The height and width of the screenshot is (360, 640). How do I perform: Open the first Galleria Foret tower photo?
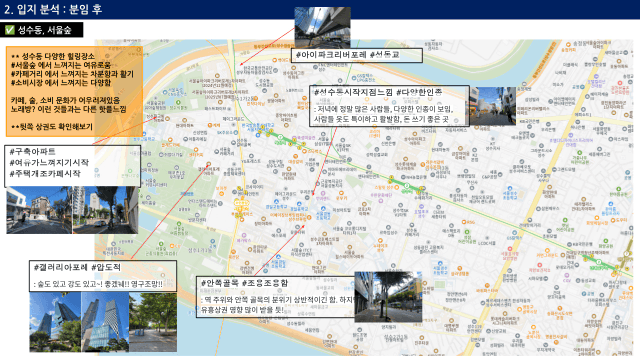(55, 322)
